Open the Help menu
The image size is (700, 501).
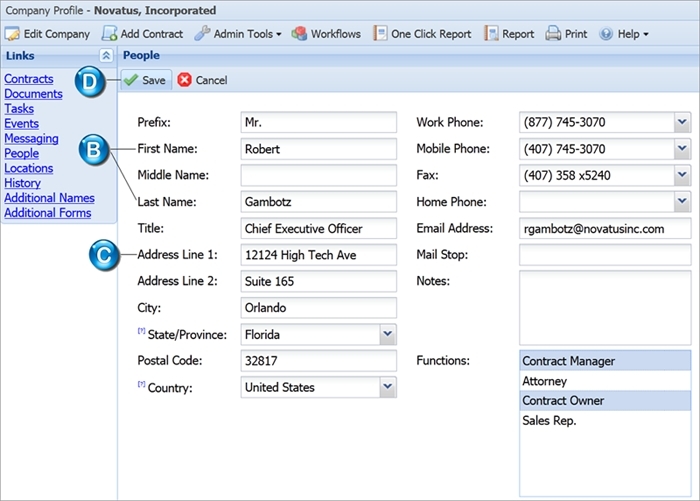[x=624, y=34]
